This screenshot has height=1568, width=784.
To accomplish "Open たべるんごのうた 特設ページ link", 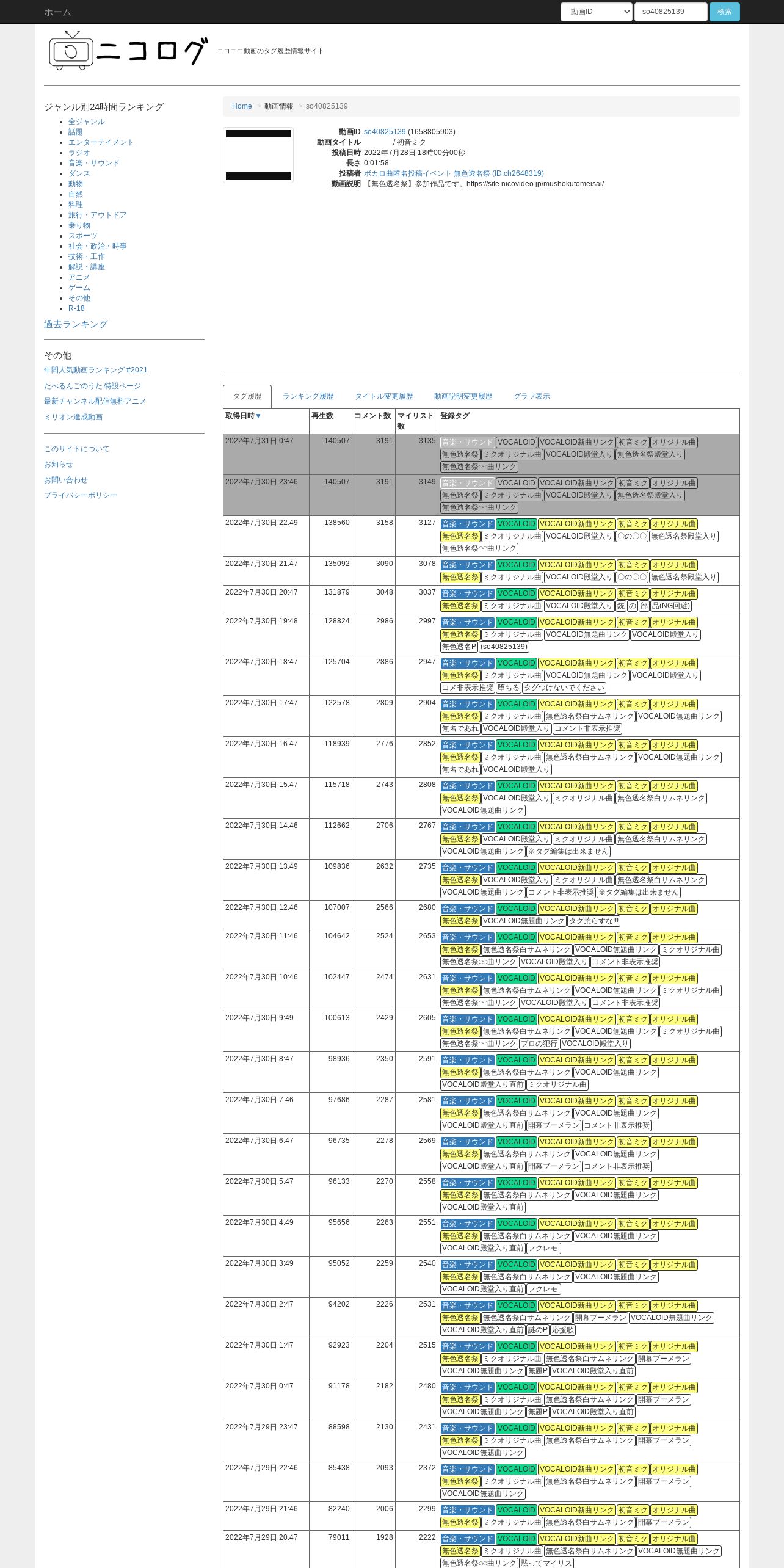I will pyautogui.click(x=92, y=386).
